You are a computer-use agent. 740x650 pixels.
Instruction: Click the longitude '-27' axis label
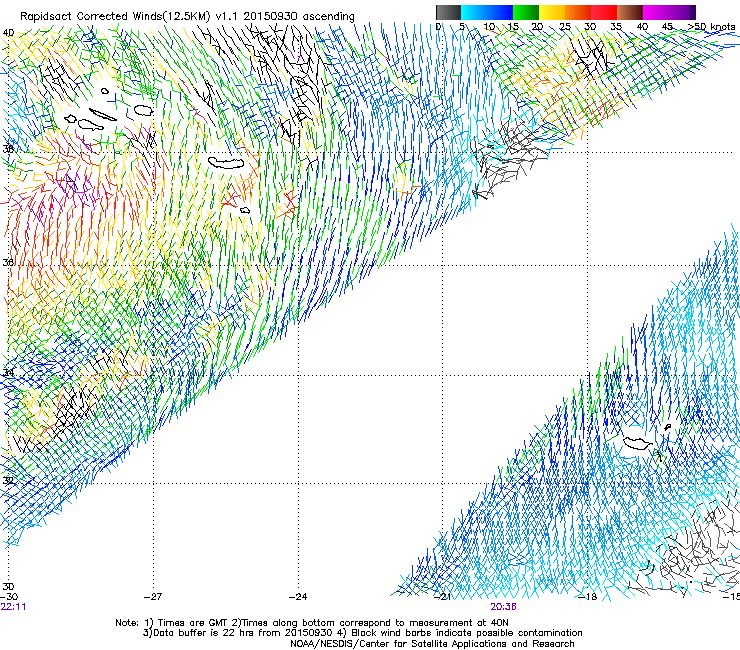[153, 597]
